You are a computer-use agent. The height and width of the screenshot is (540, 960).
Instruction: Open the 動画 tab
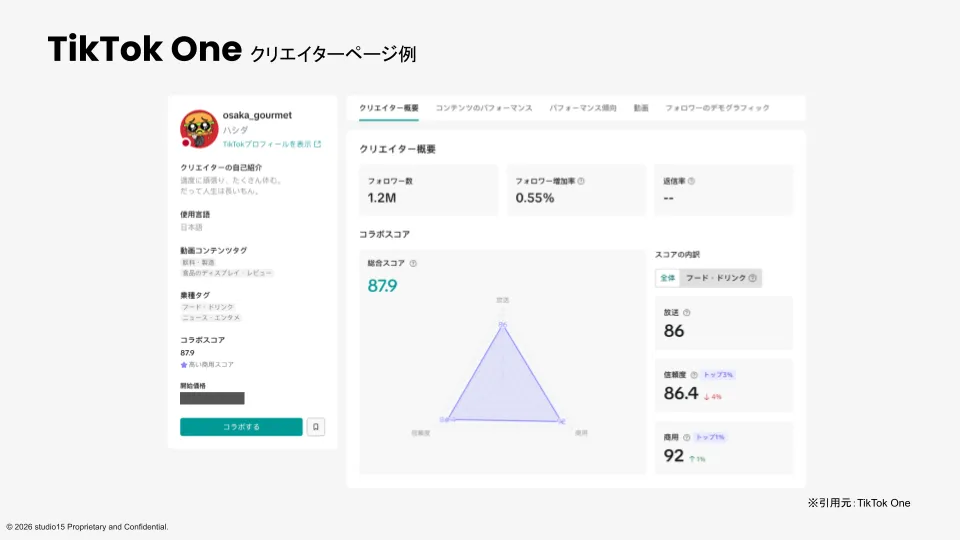pos(641,107)
